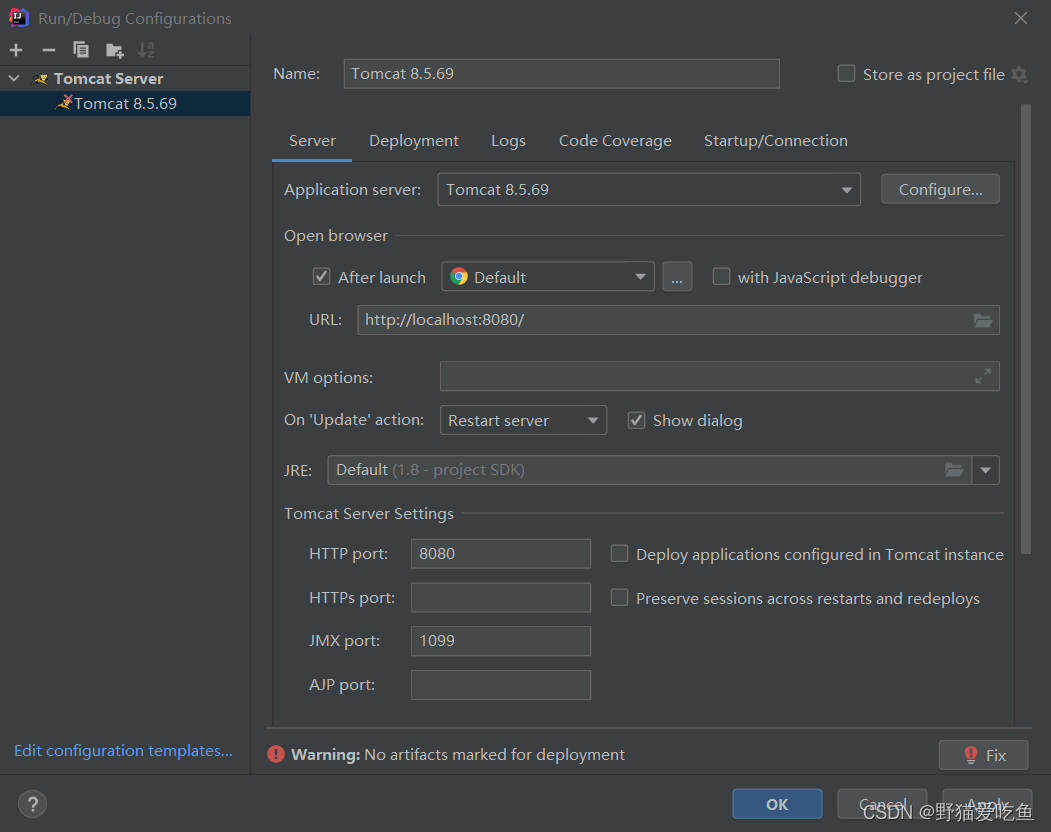The image size is (1051, 832).
Task: Click red warning icon in status bar
Action: (x=275, y=754)
